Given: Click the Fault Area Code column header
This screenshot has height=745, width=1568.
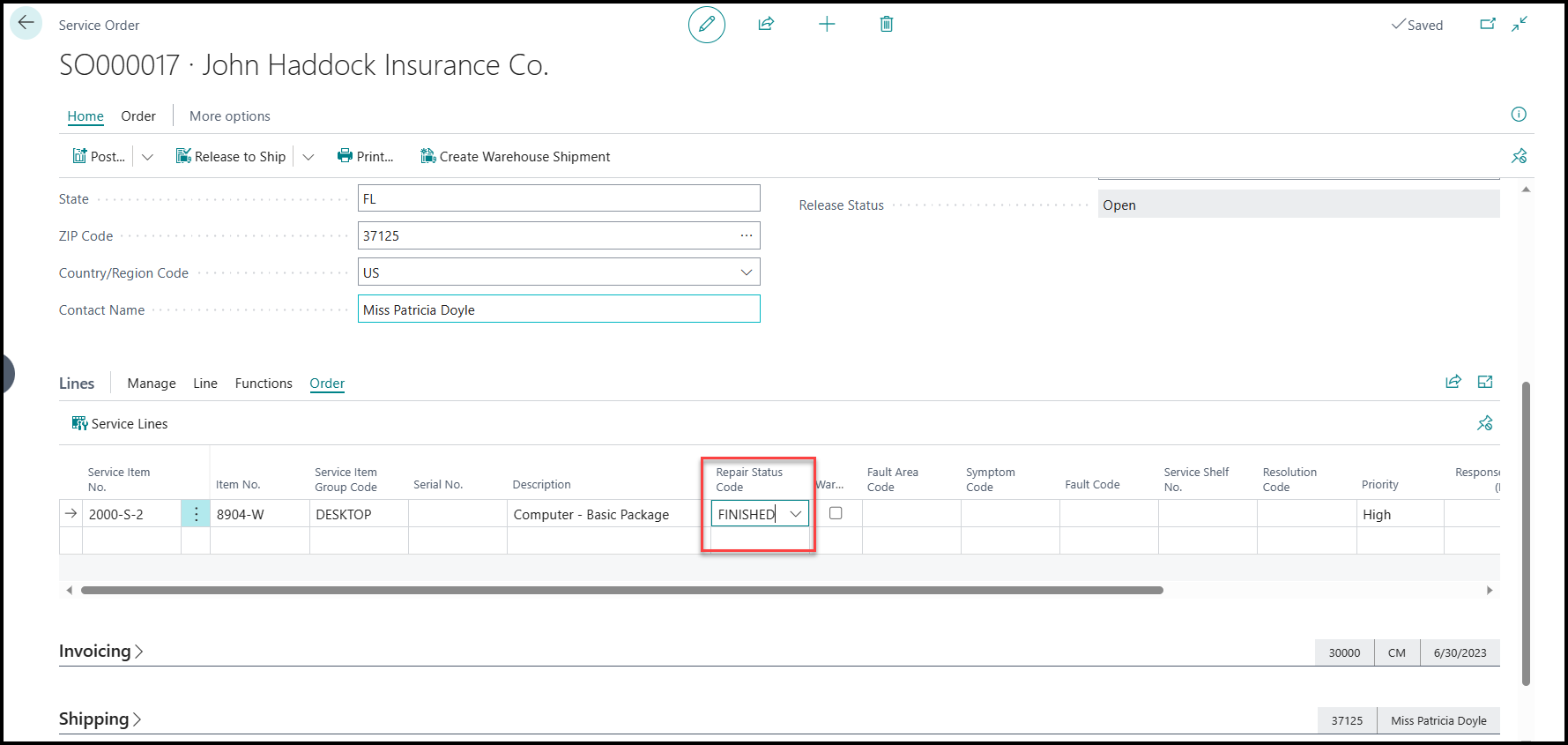Looking at the screenshot, I should click(x=893, y=480).
